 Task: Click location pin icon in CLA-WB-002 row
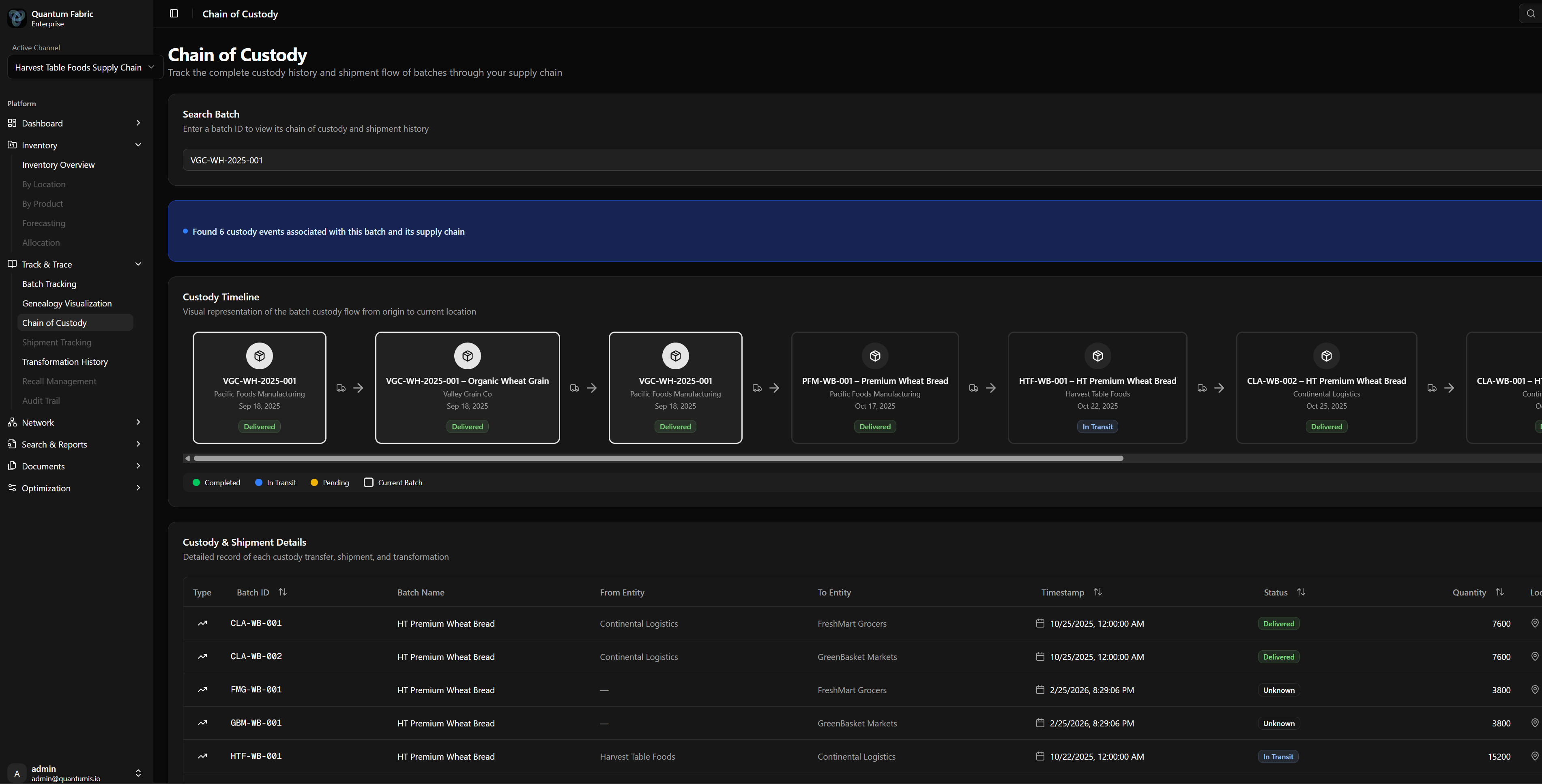[x=1534, y=657]
